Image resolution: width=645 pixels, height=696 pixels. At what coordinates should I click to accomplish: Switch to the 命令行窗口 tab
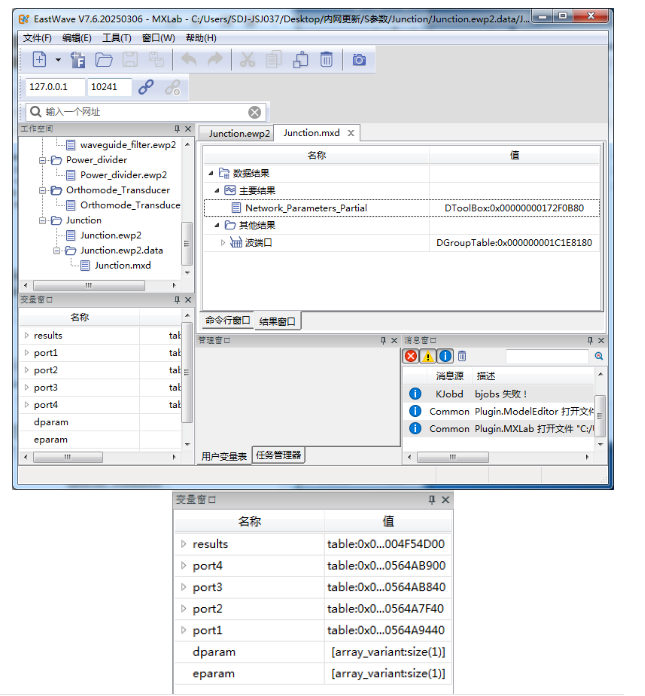tap(227, 321)
